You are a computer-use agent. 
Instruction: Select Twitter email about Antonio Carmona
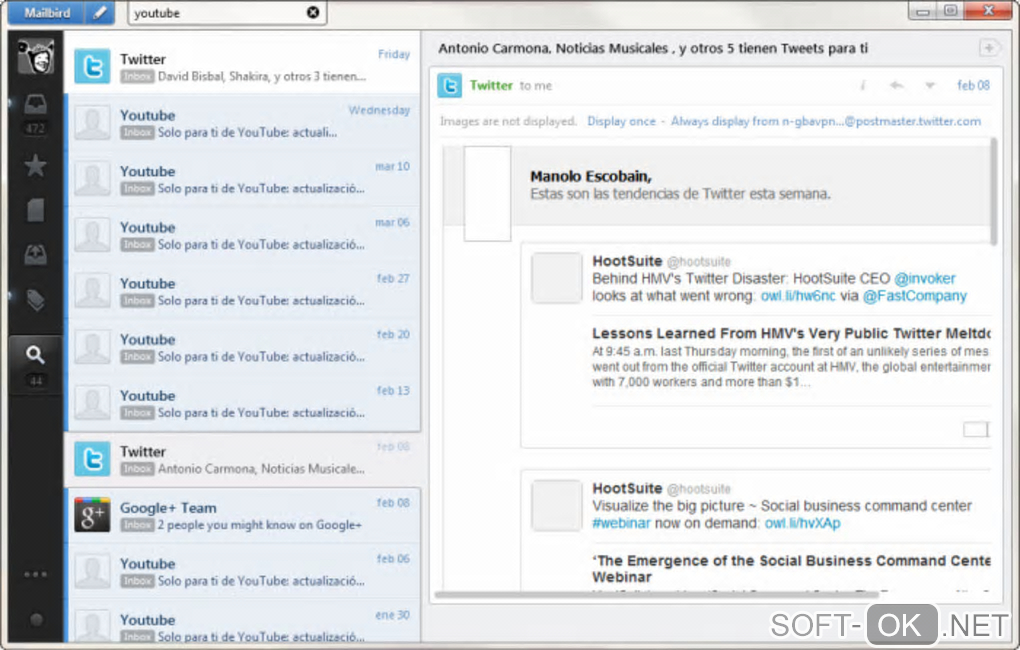pyautogui.click(x=243, y=459)
